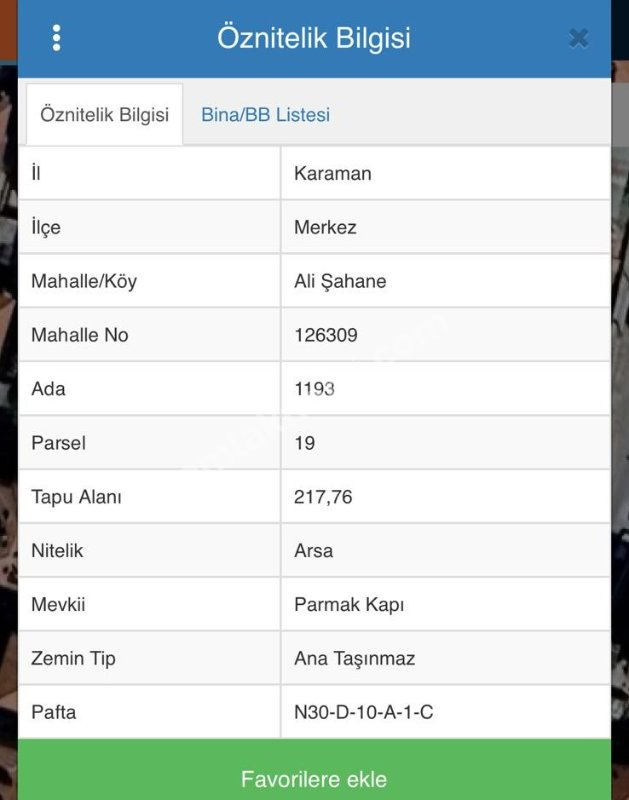Viewport: 629px width, 800px height.
Task: Switch to the Bina/BB Listesi tab
Action: coord(265,115)
